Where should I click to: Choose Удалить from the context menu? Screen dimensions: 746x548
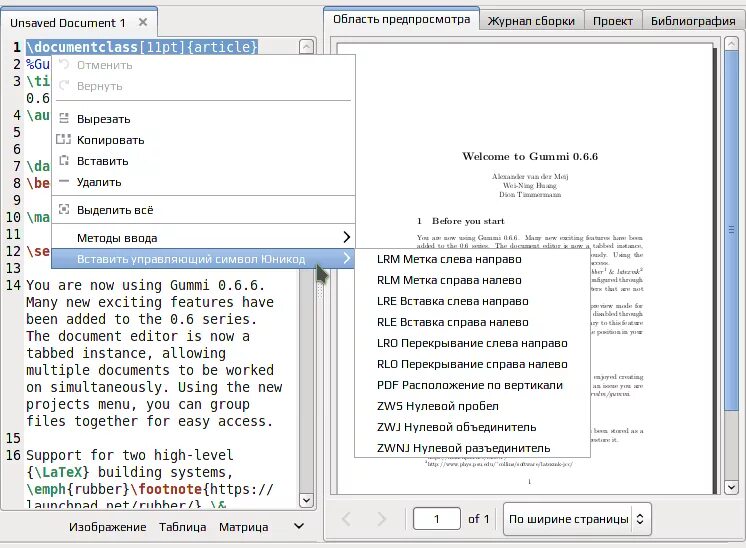203,182
